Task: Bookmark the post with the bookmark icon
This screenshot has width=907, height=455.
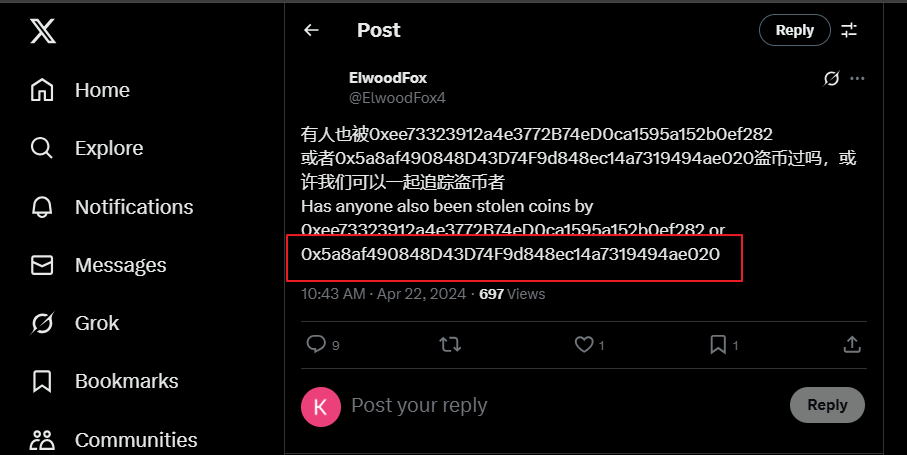Action: click(x=718, y=344)
